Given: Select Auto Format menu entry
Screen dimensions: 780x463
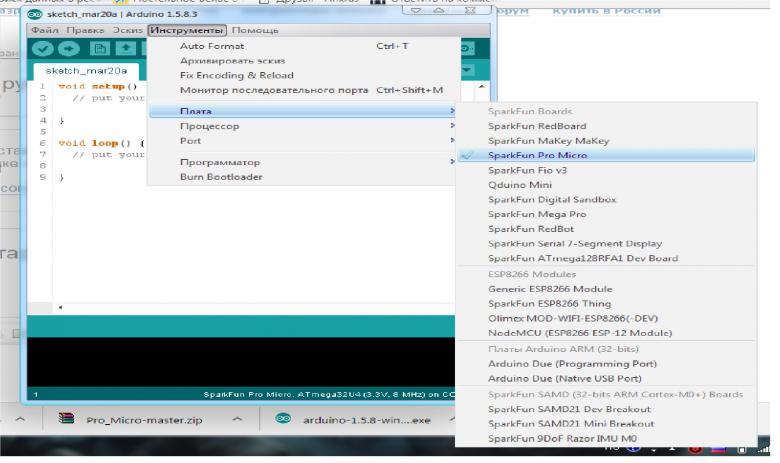Looking at the screenshot, I should [x=302, y=46].
